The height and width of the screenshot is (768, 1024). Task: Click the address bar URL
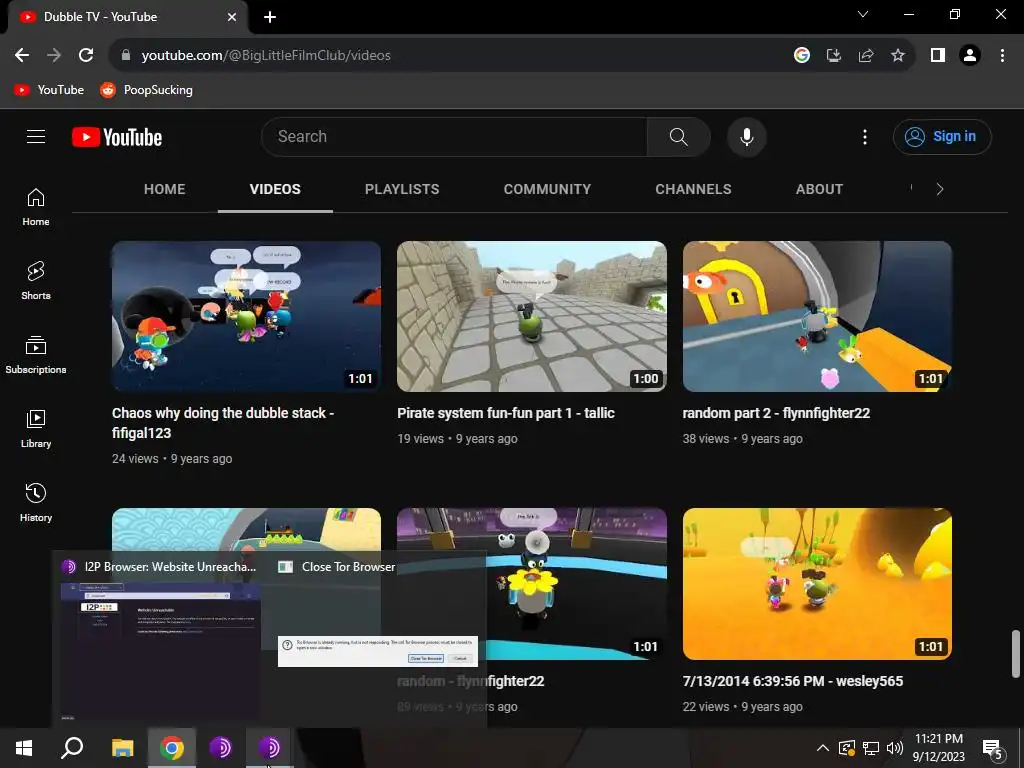click(266, 56)
